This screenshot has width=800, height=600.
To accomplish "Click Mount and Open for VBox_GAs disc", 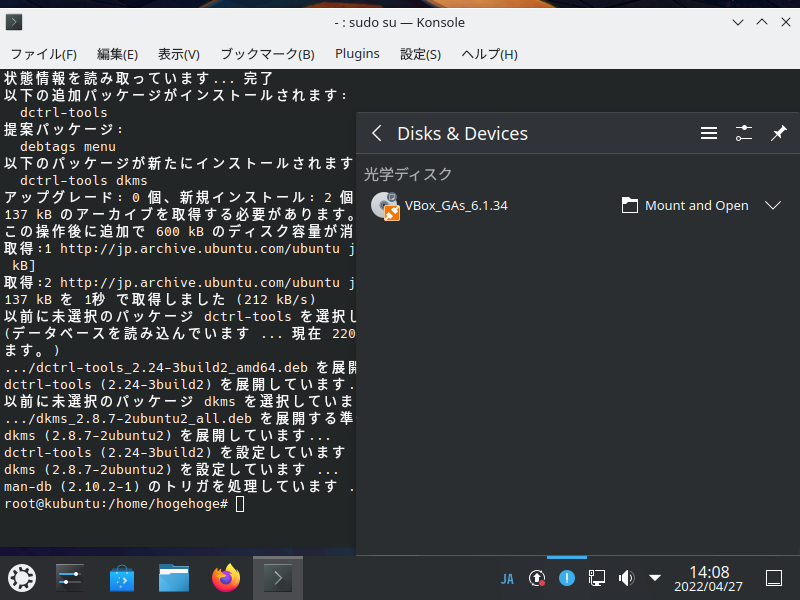I will tap(685, 206).
